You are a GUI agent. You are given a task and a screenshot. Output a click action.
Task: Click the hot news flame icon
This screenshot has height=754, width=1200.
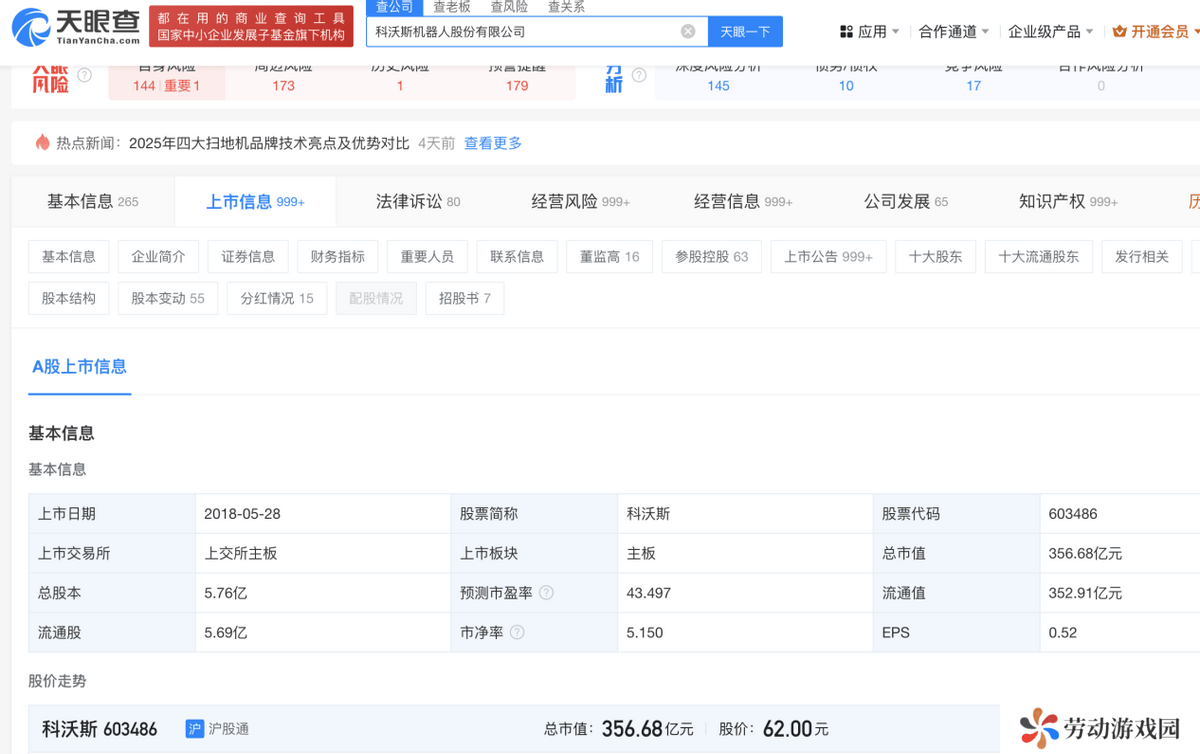42,143
